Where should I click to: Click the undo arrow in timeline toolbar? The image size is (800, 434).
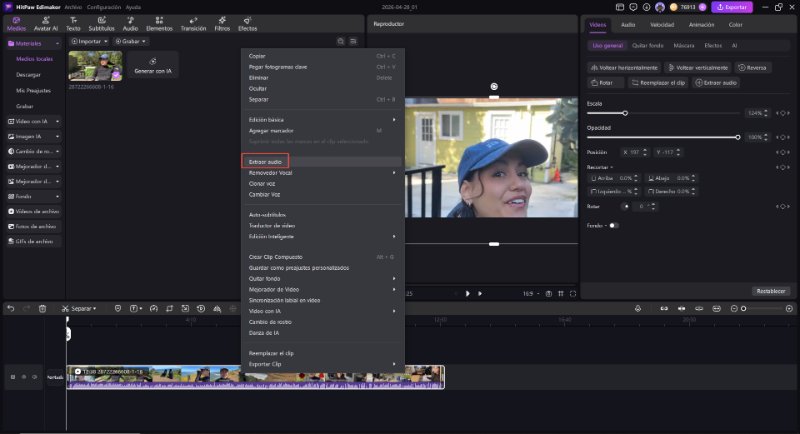coord(11,309)
